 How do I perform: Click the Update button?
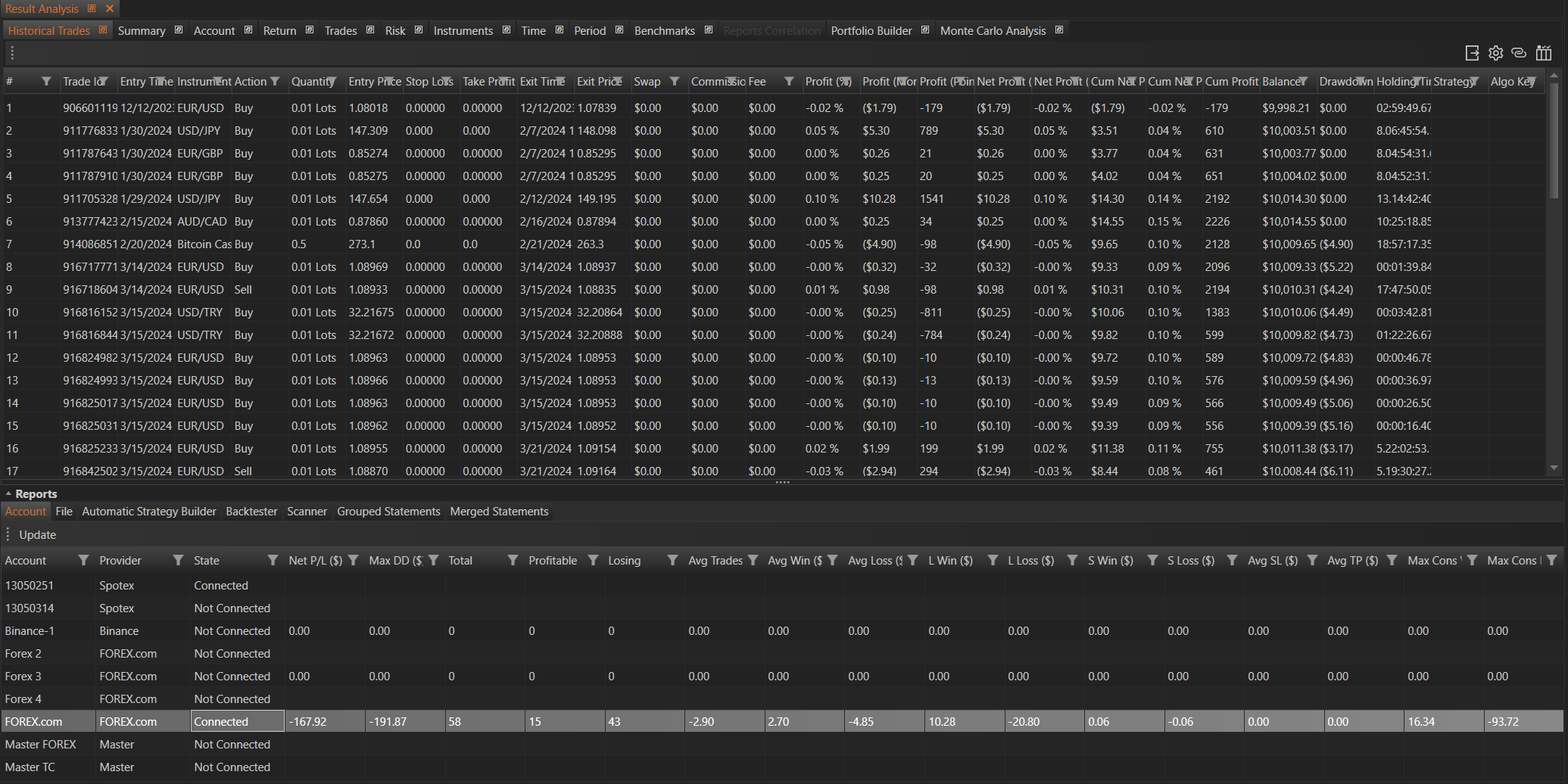(38, 535)
